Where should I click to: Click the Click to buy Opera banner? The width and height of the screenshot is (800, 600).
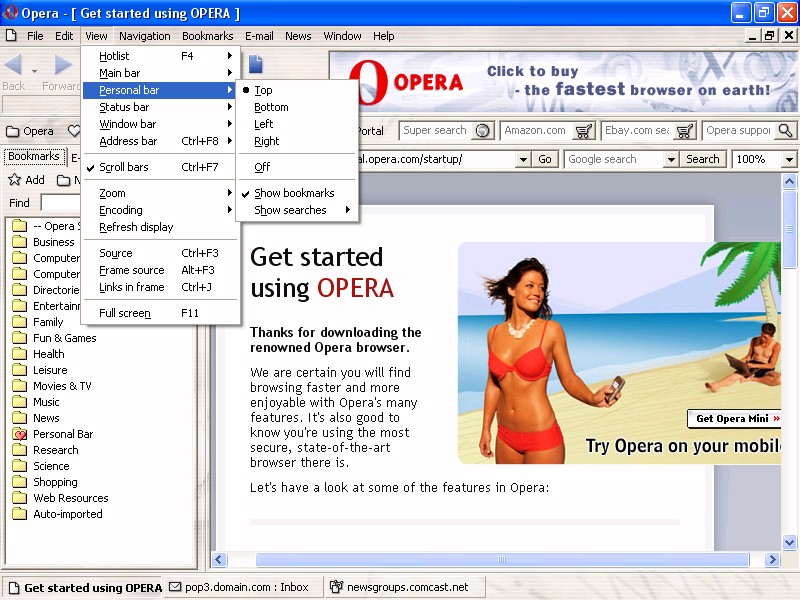(564, 82)
